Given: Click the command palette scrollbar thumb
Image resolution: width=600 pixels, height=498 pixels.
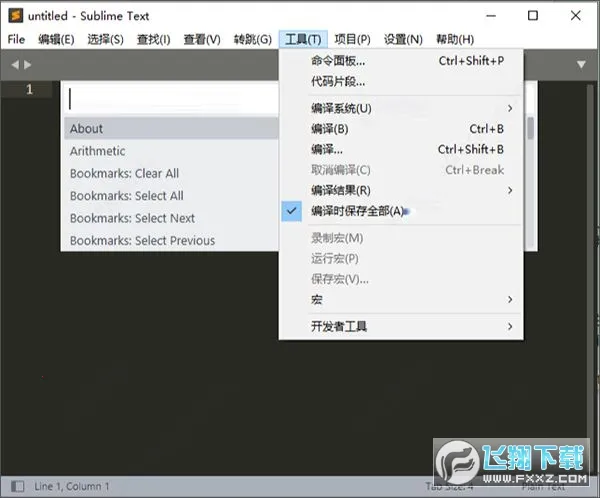Looking at the screenshot, I should [x=530, y=128].
